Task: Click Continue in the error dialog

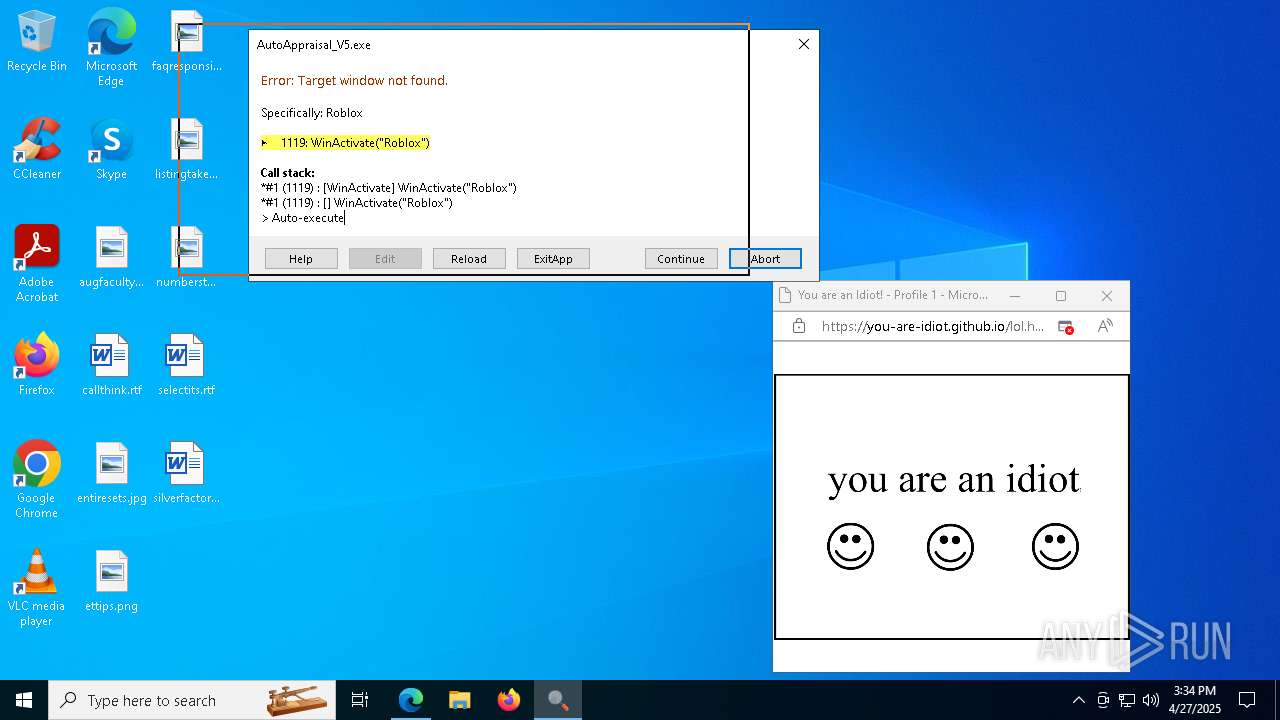Action: (681, 259)
